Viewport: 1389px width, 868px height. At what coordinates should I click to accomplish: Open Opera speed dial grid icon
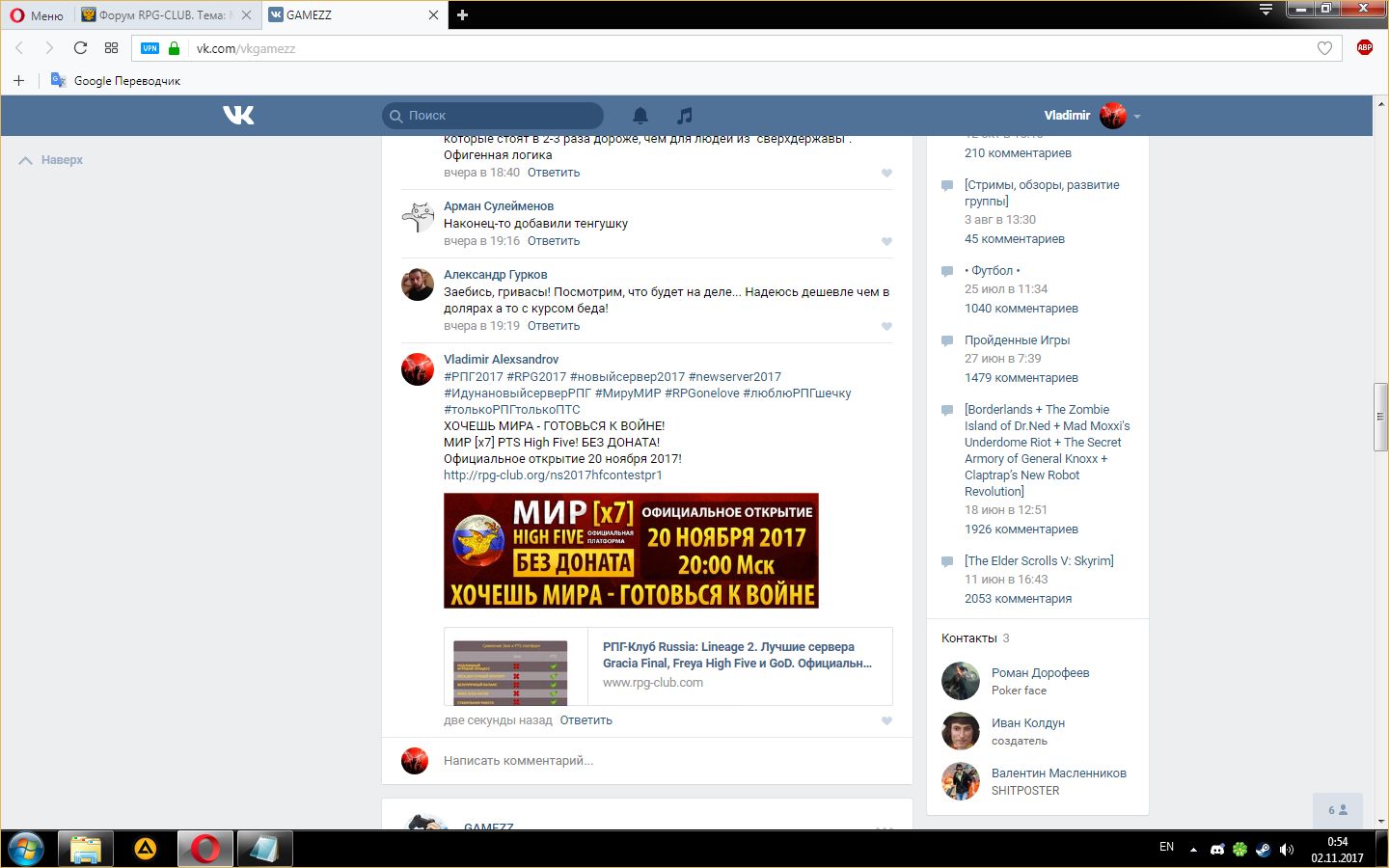pyautogui.click(x=111, y=48)
